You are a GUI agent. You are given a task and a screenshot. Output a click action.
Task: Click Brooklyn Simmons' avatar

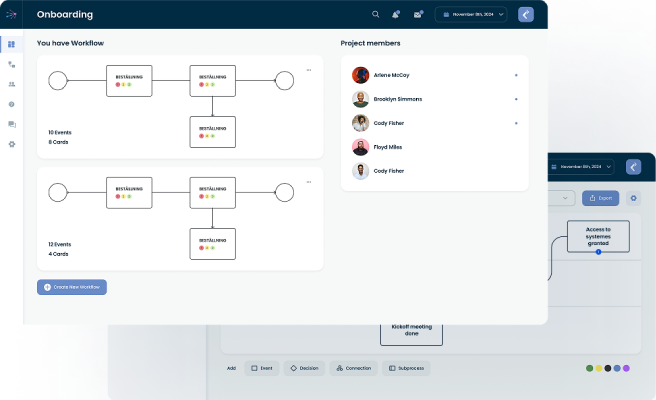[360, 99]
